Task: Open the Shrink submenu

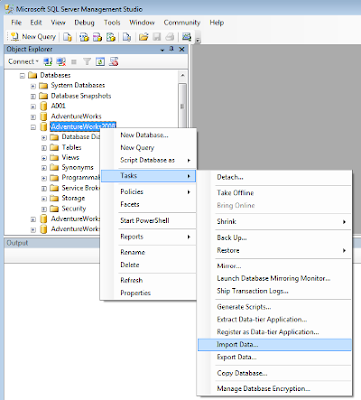Action: (x=275, y=222)
